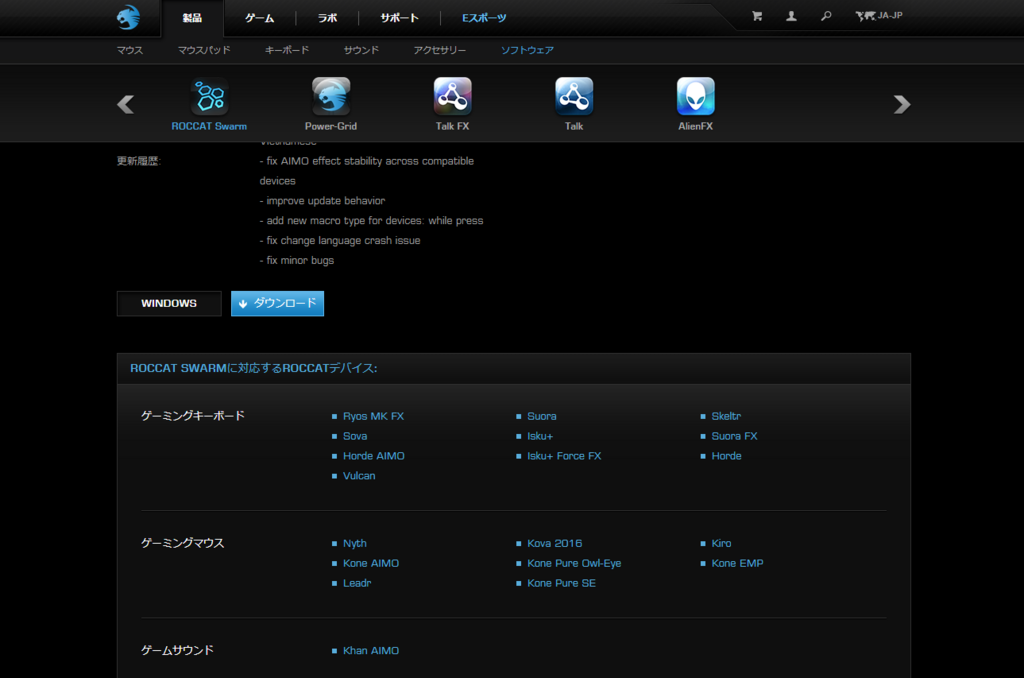Screen dimensions: 1024x678
Task: Open the ラボ main menu item
Action: click(327, 18)
